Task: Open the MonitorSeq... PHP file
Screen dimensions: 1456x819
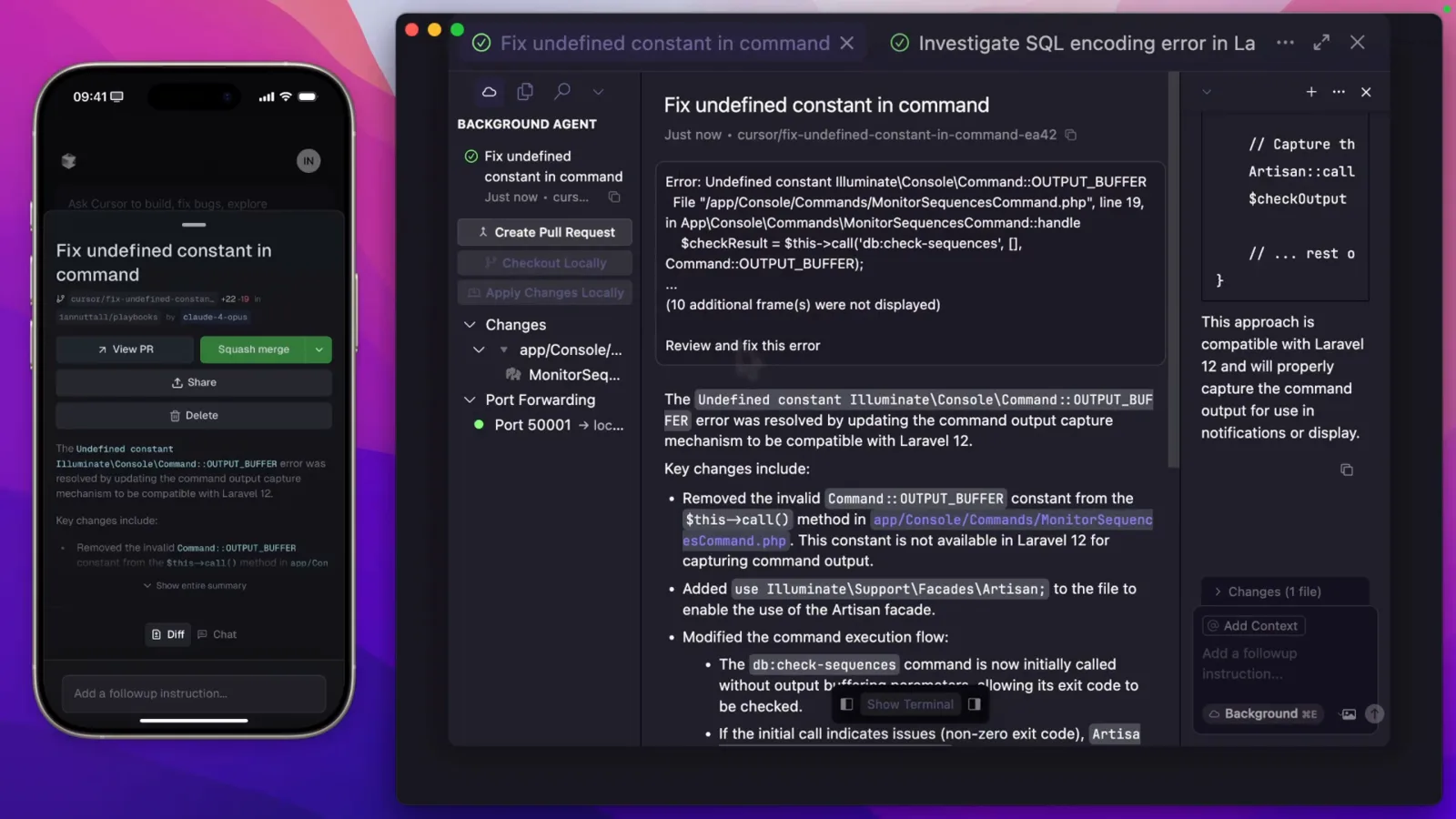Action: coord(564,375)
